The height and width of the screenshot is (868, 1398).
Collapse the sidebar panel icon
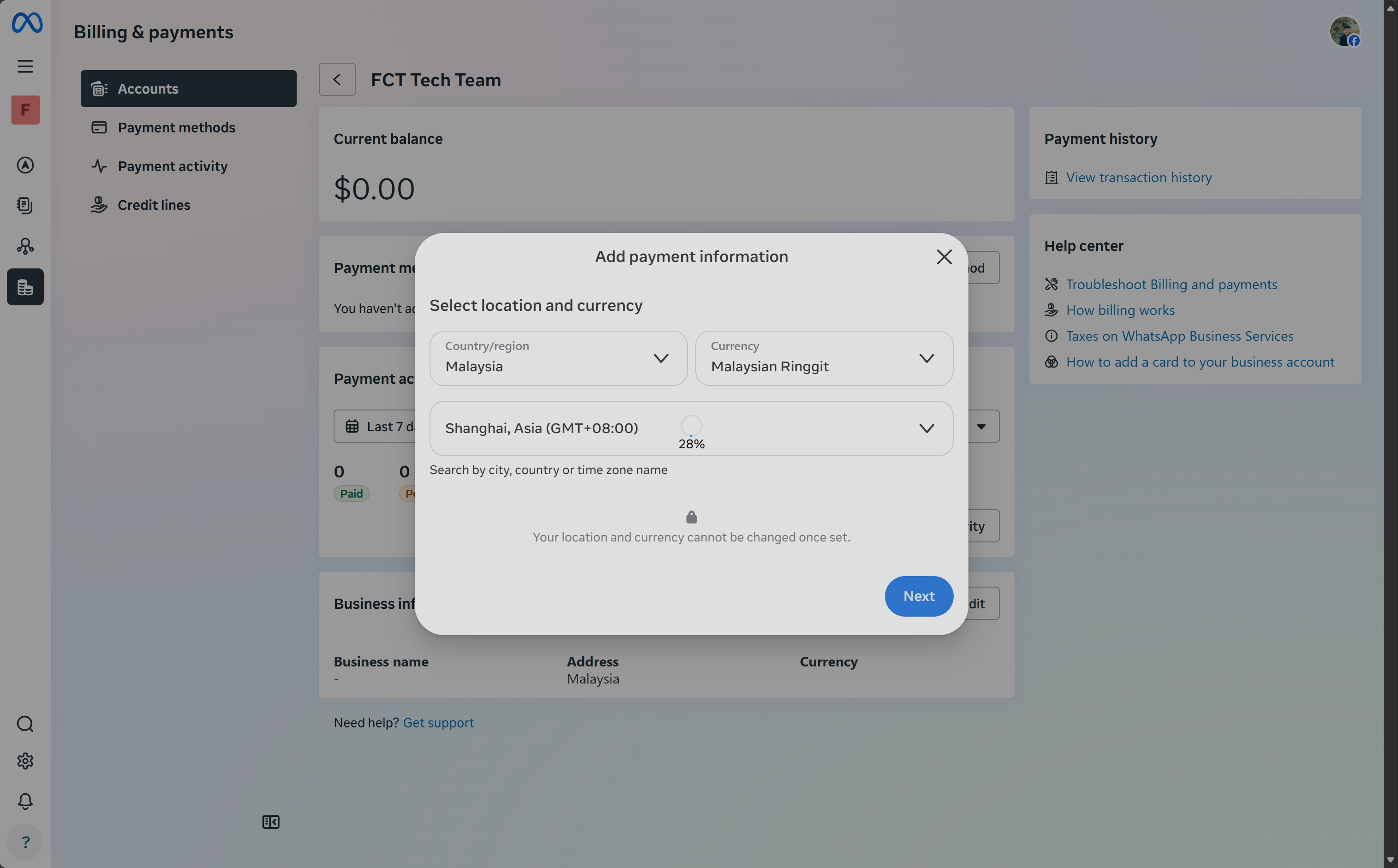pyautogui.click(x=271, y=822)
